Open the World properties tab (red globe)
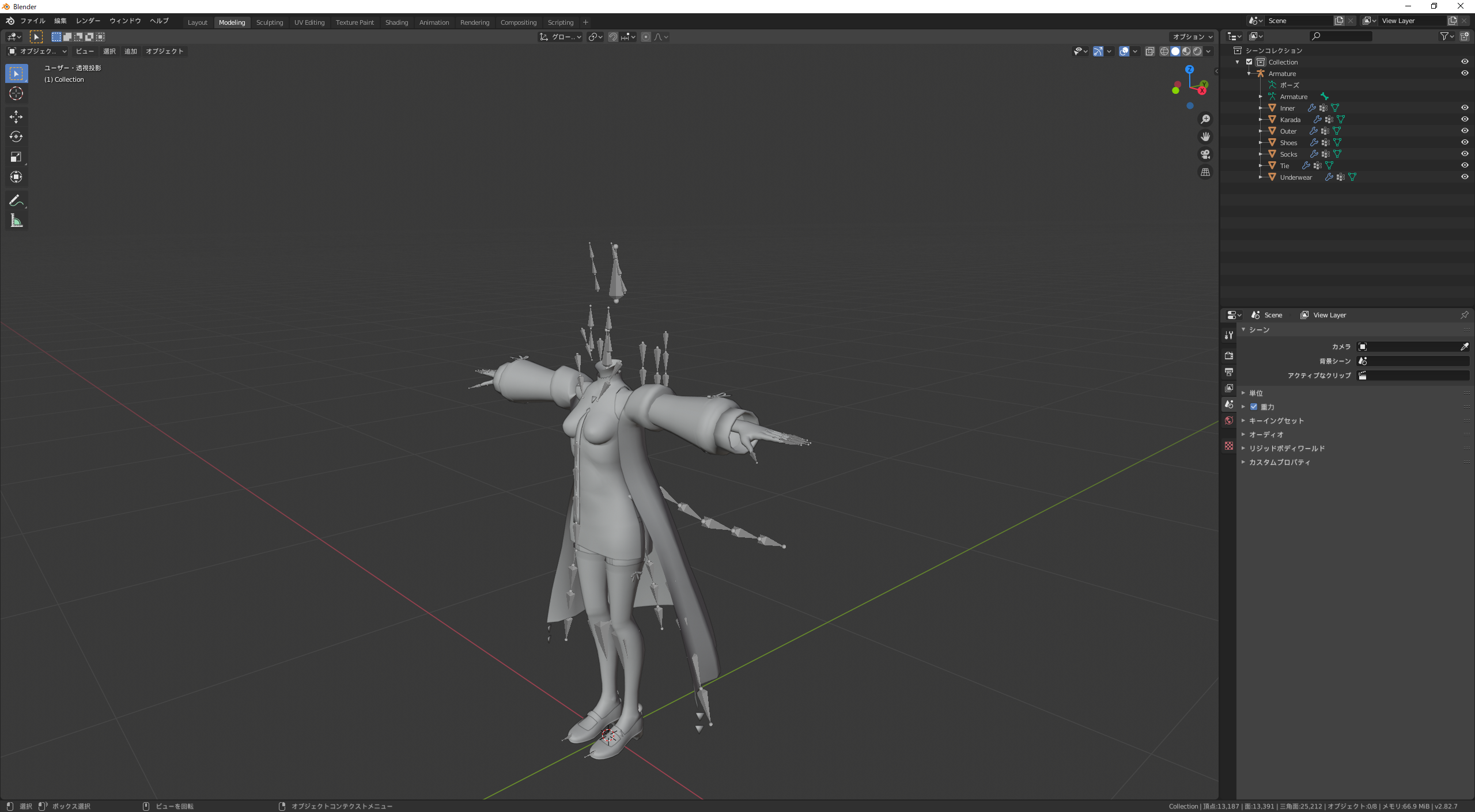This screenshot has height=812, width=1475. pos(1228,420)
